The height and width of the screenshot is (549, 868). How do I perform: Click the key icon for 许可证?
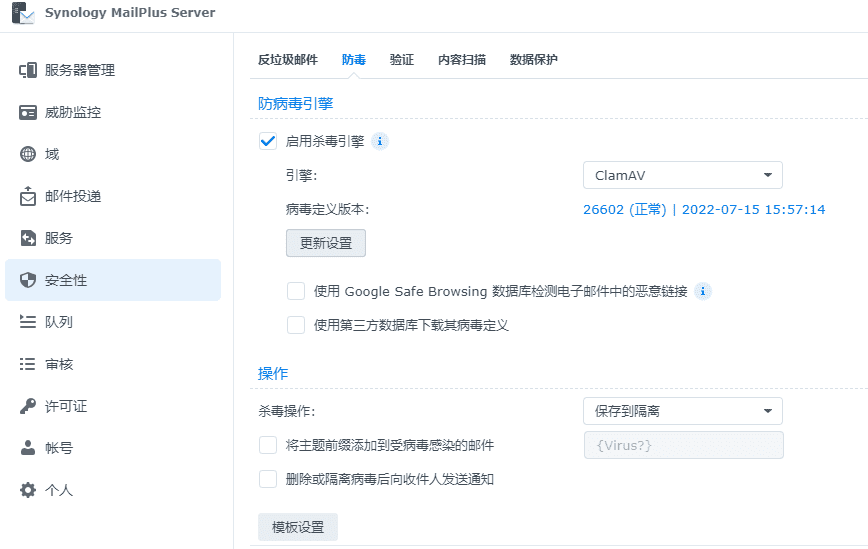point(28,406)
